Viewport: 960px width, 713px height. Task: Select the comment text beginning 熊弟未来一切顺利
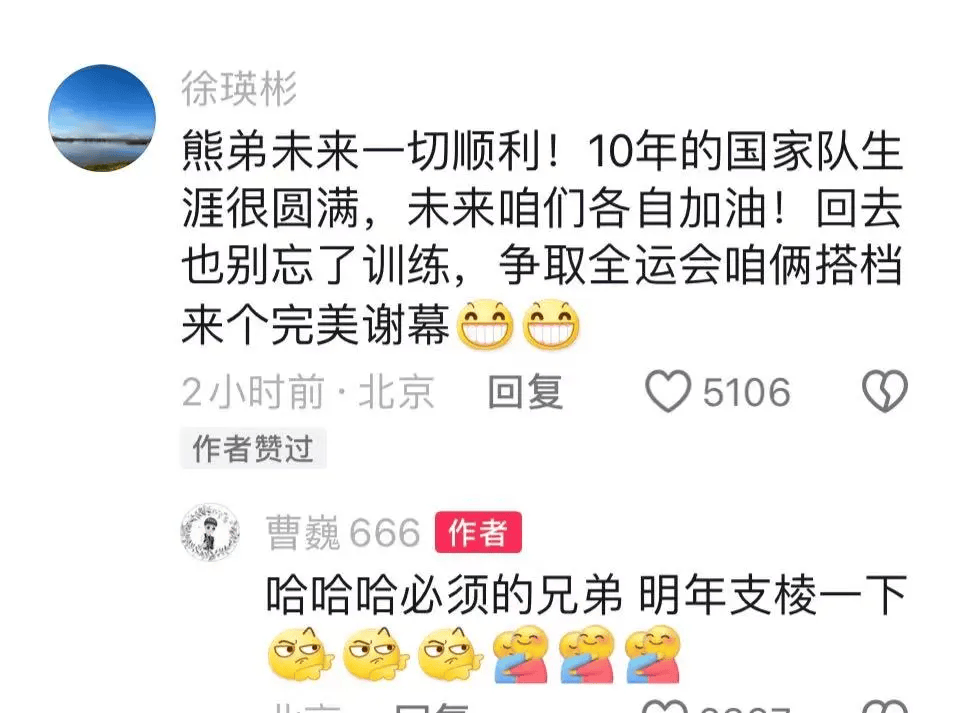point(542,237)
